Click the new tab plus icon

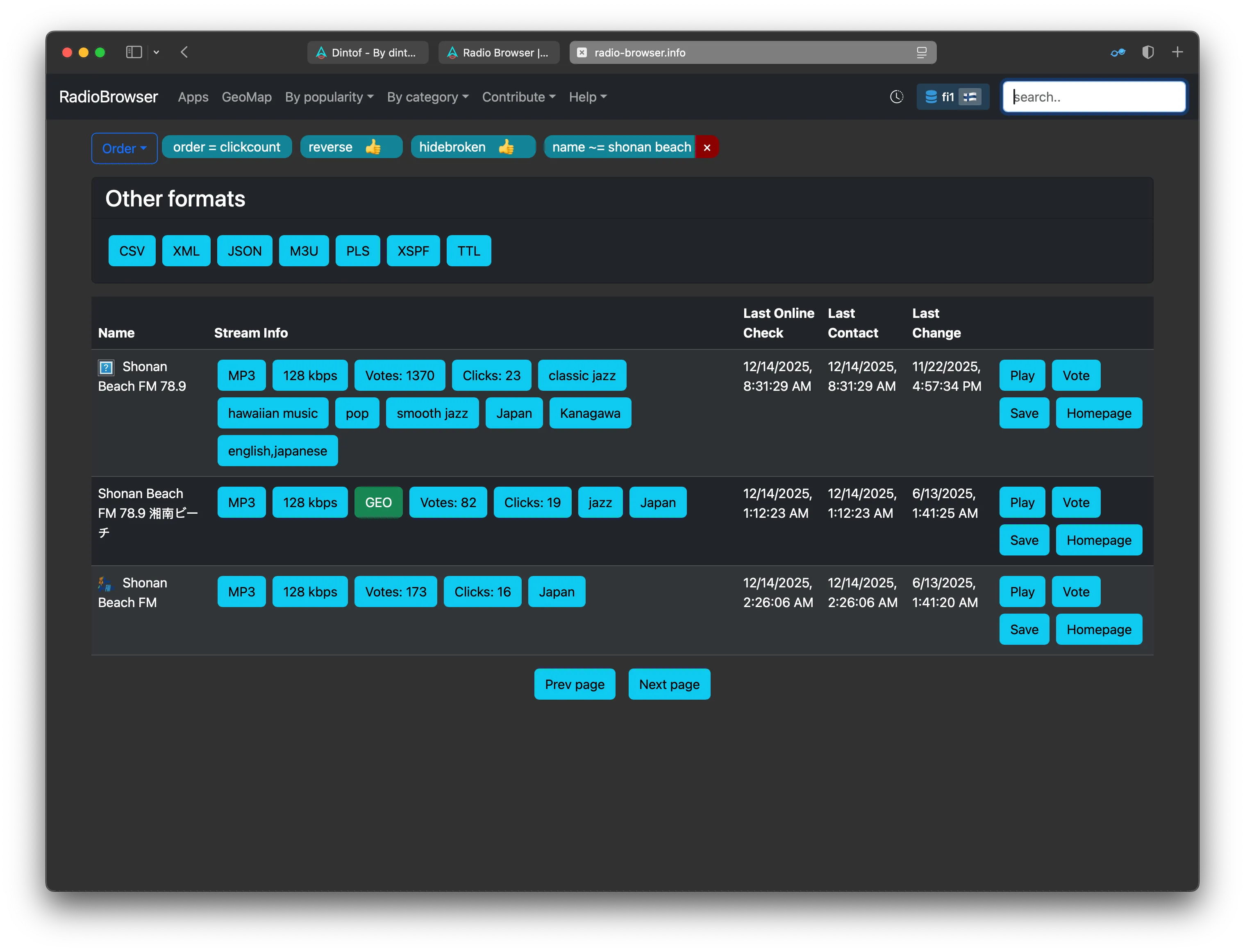pos(1177,52)
